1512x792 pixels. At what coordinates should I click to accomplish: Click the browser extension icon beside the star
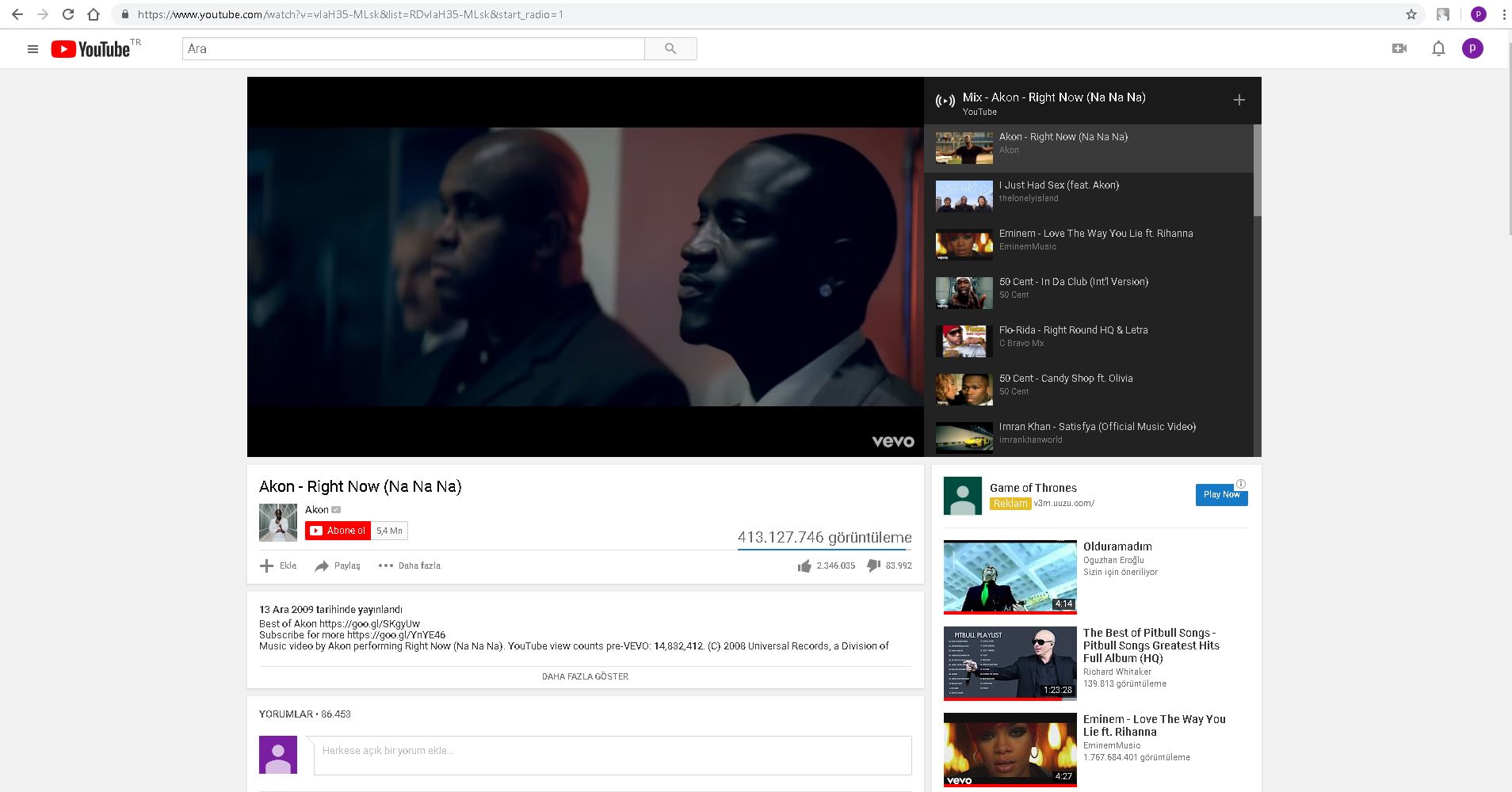coord(1443,14)
